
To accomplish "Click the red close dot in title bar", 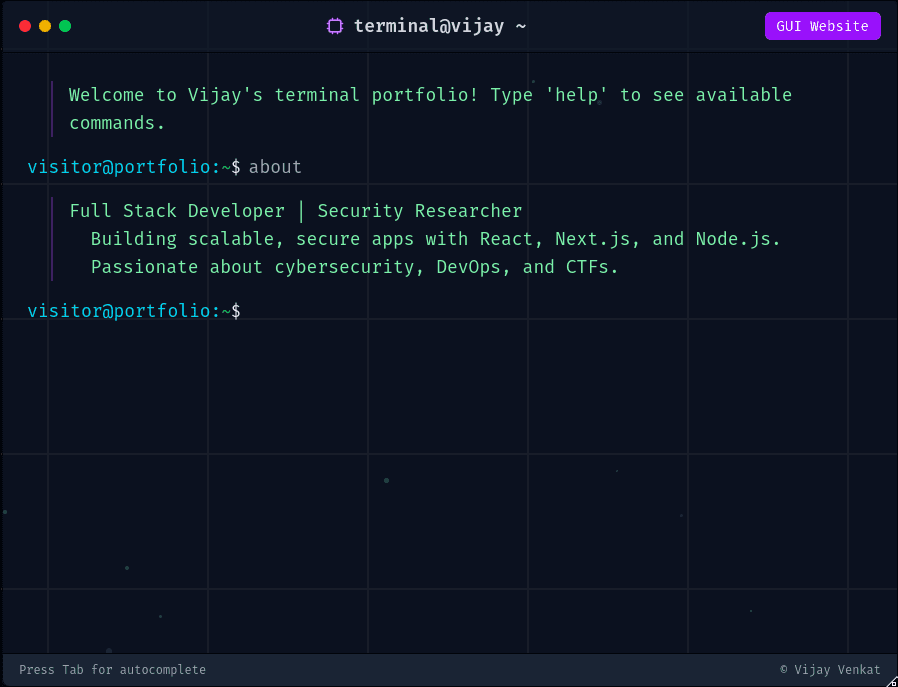I will (25, 26).
